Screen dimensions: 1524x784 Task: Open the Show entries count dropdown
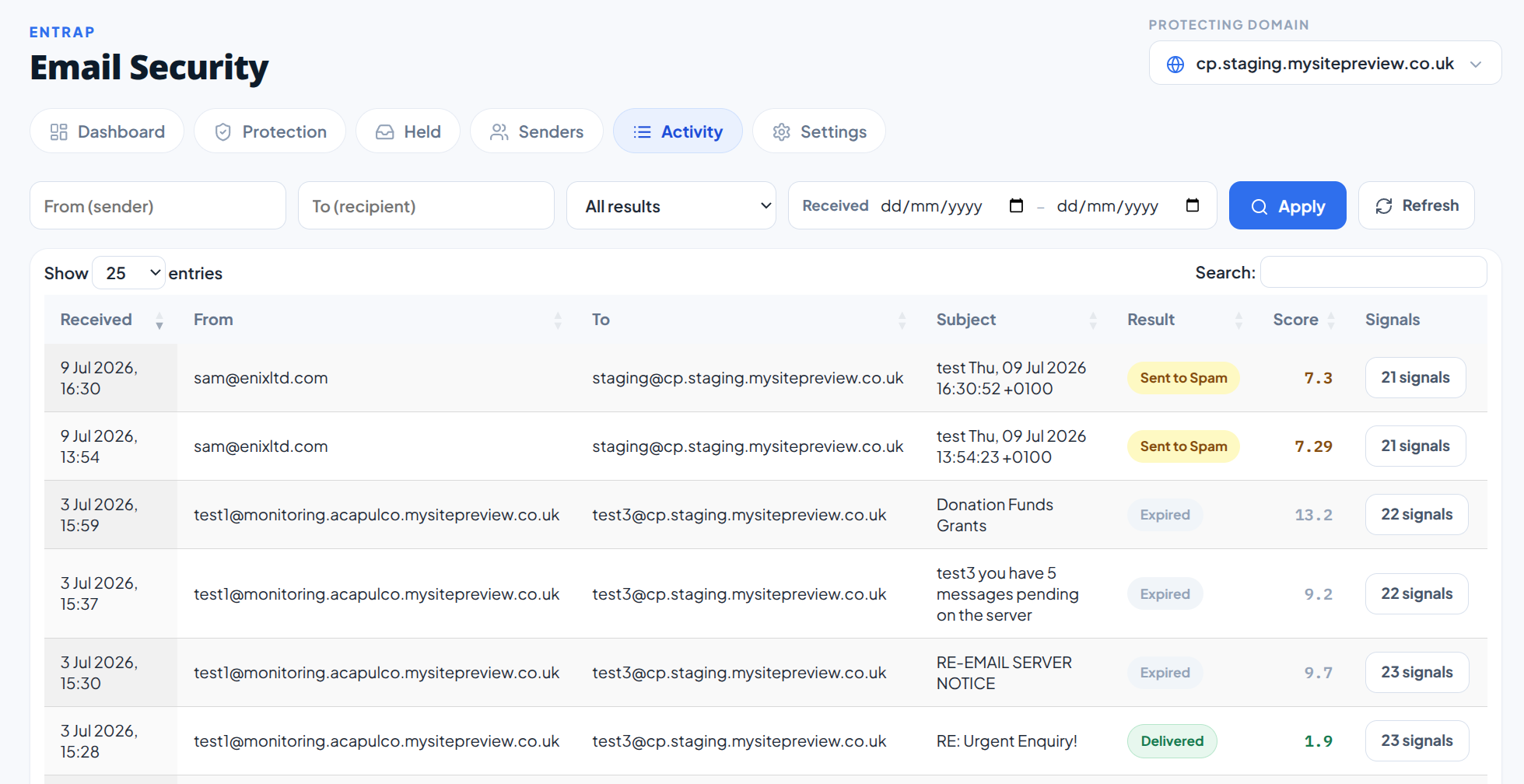pyautogui.click(x=128, y=273)
